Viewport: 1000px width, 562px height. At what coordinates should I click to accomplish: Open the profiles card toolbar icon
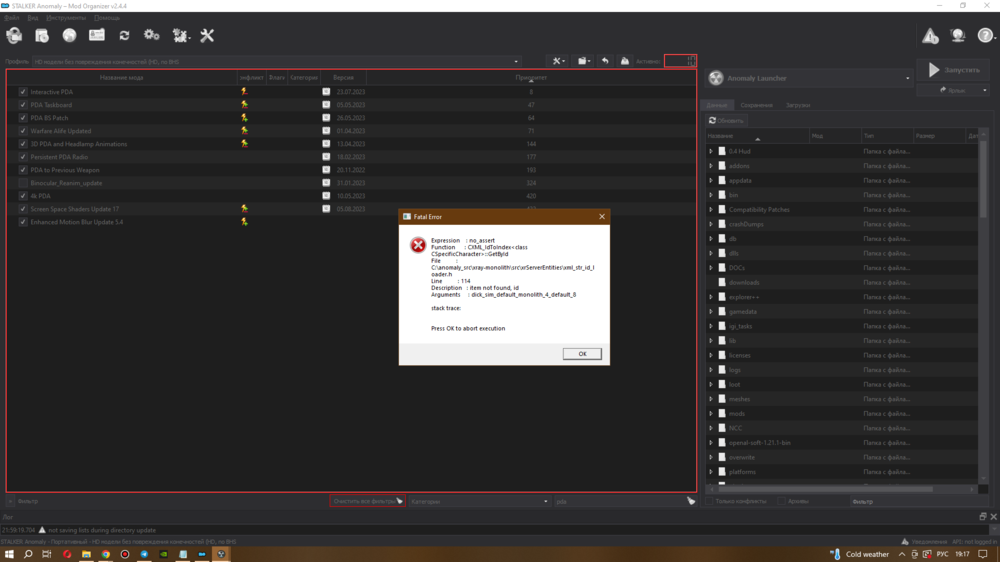[x=96, y=36]
